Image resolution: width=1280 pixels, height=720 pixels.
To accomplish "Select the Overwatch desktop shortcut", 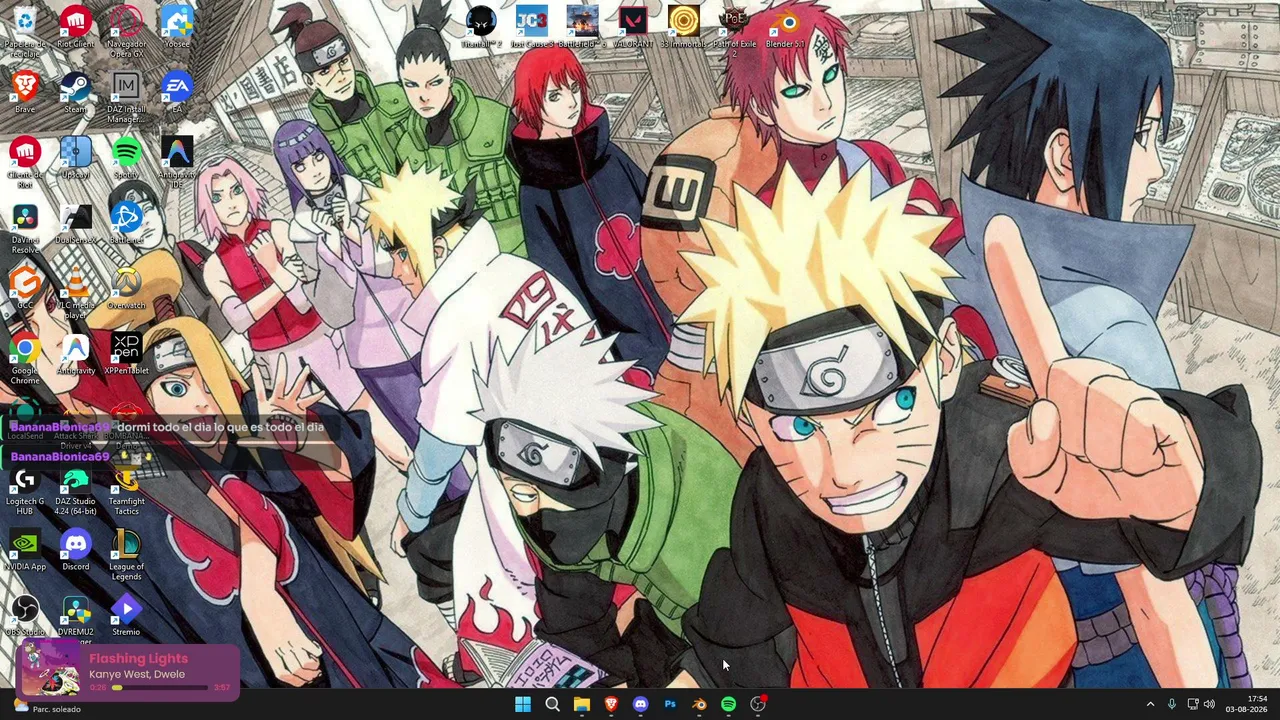I will pos(126,288).
